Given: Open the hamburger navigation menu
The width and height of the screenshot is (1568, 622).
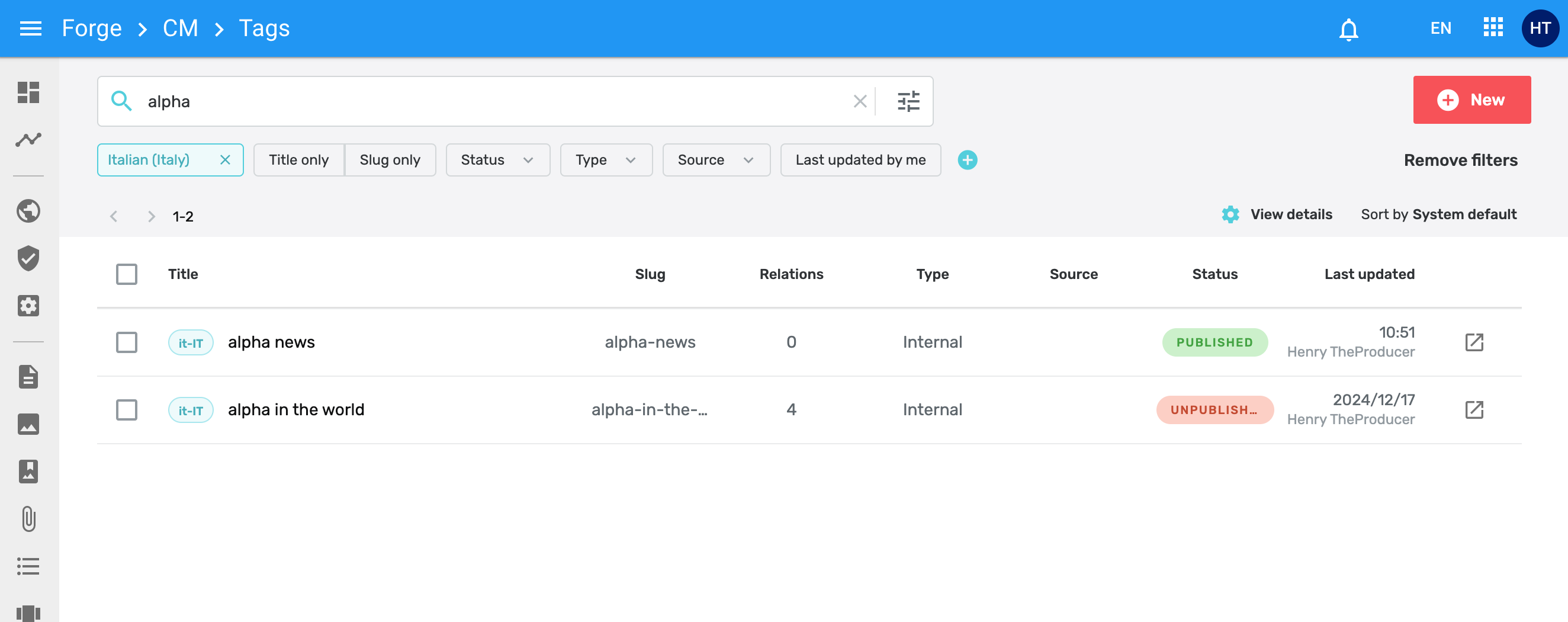Looking at the screenshot, I should click(30, 28).
